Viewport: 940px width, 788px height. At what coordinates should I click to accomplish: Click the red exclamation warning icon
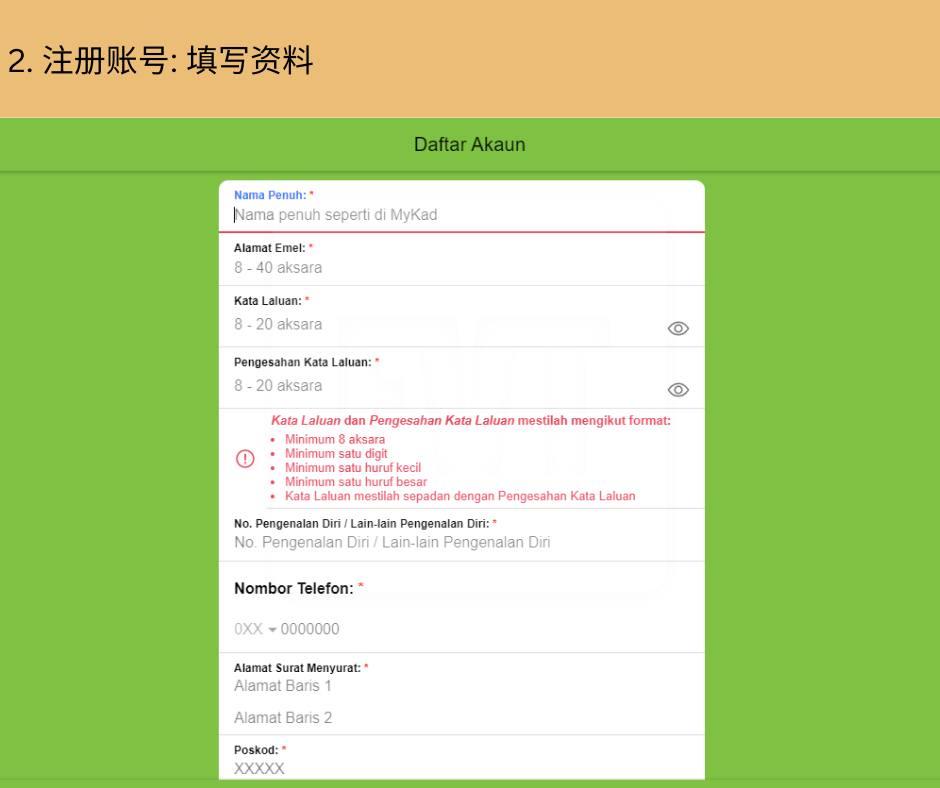[x=246, y=460]
